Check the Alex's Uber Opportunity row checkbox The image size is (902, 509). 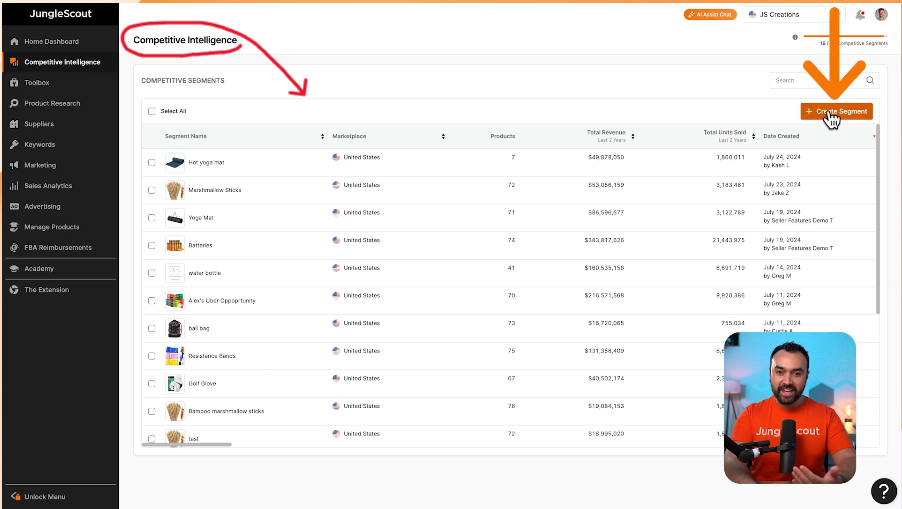click(152, 301)
